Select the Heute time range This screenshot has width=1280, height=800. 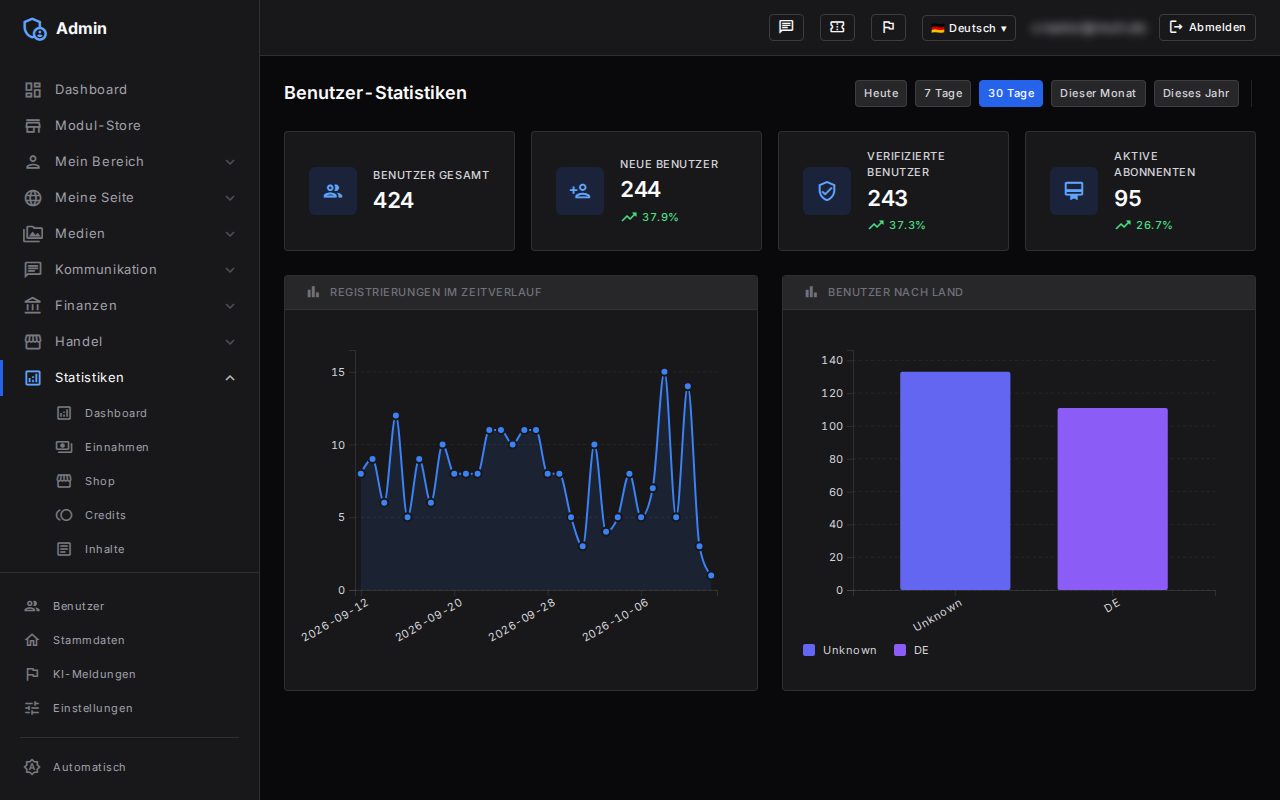881,93
